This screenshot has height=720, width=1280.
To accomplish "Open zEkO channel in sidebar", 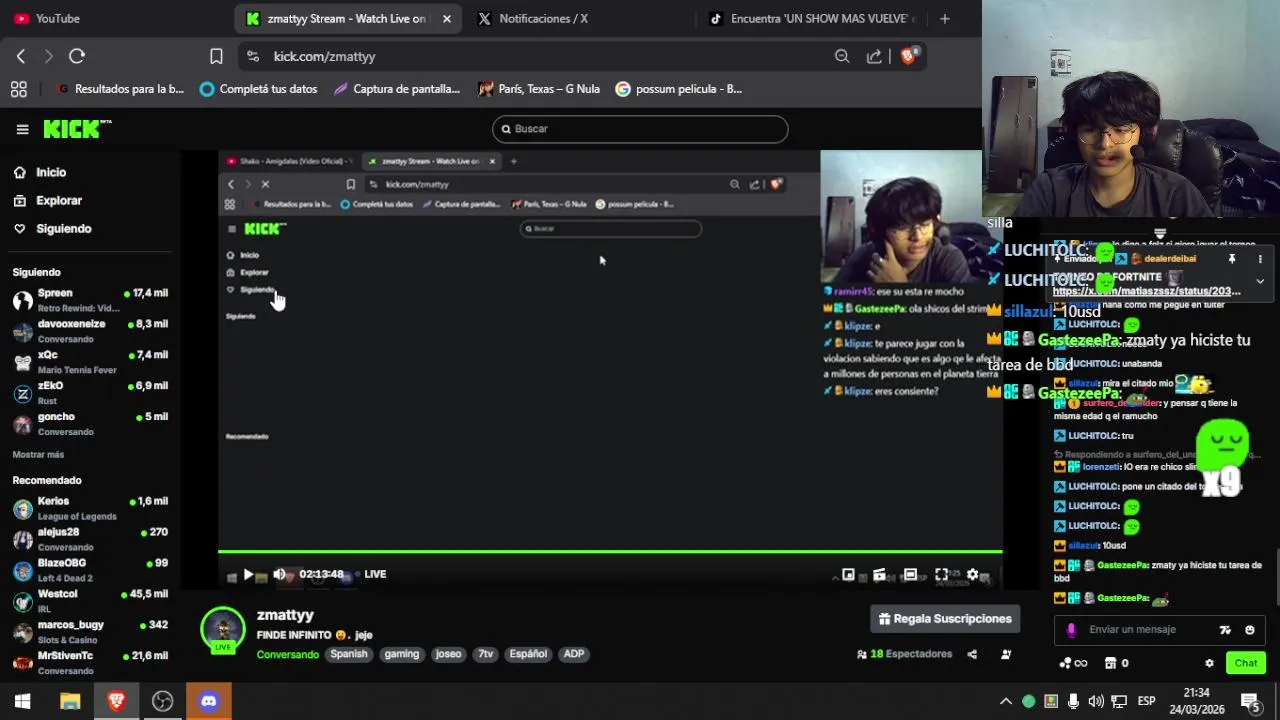I will point(90,393).
